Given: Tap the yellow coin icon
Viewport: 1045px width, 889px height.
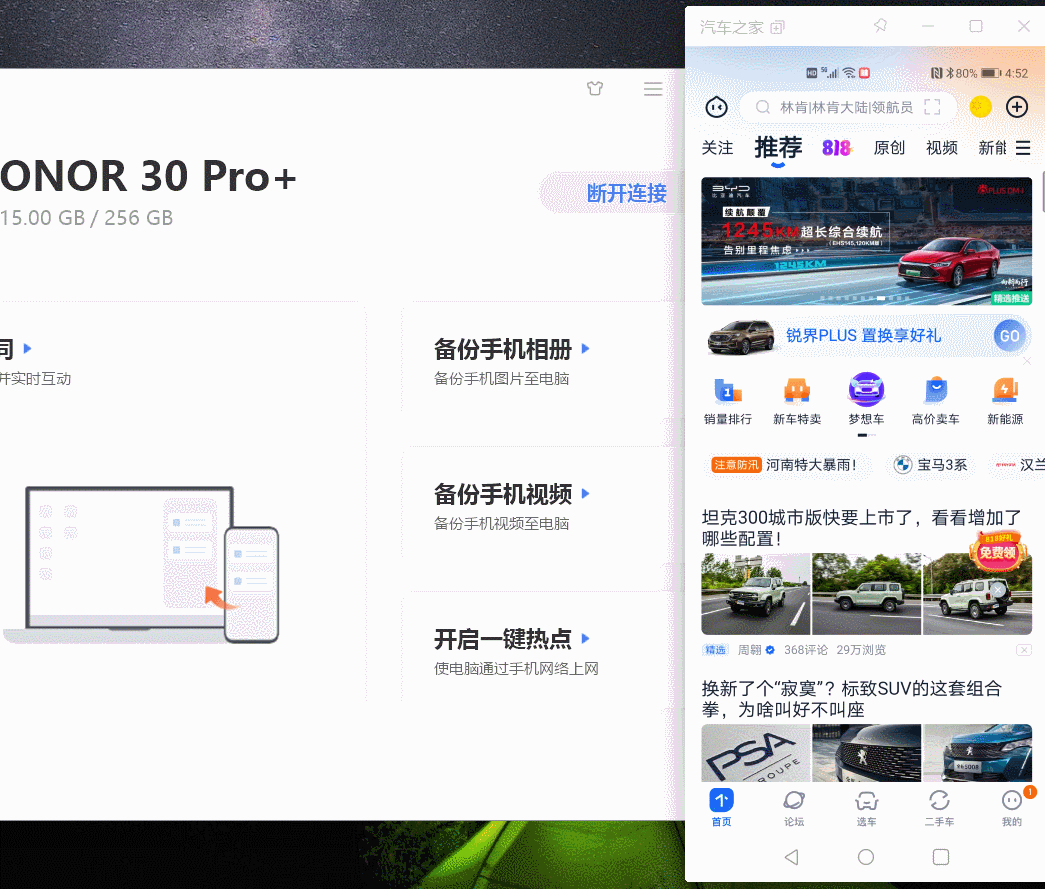Looking at the screenshot, I should coord(980,107).
